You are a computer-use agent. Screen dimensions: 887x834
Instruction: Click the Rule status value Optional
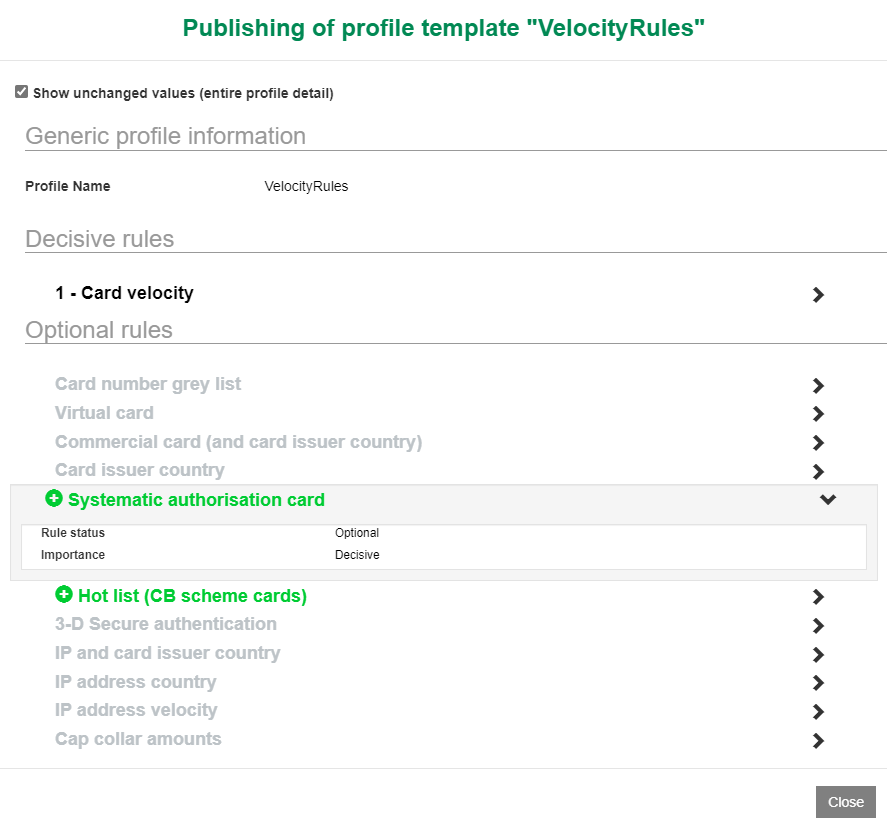[357, 533]
